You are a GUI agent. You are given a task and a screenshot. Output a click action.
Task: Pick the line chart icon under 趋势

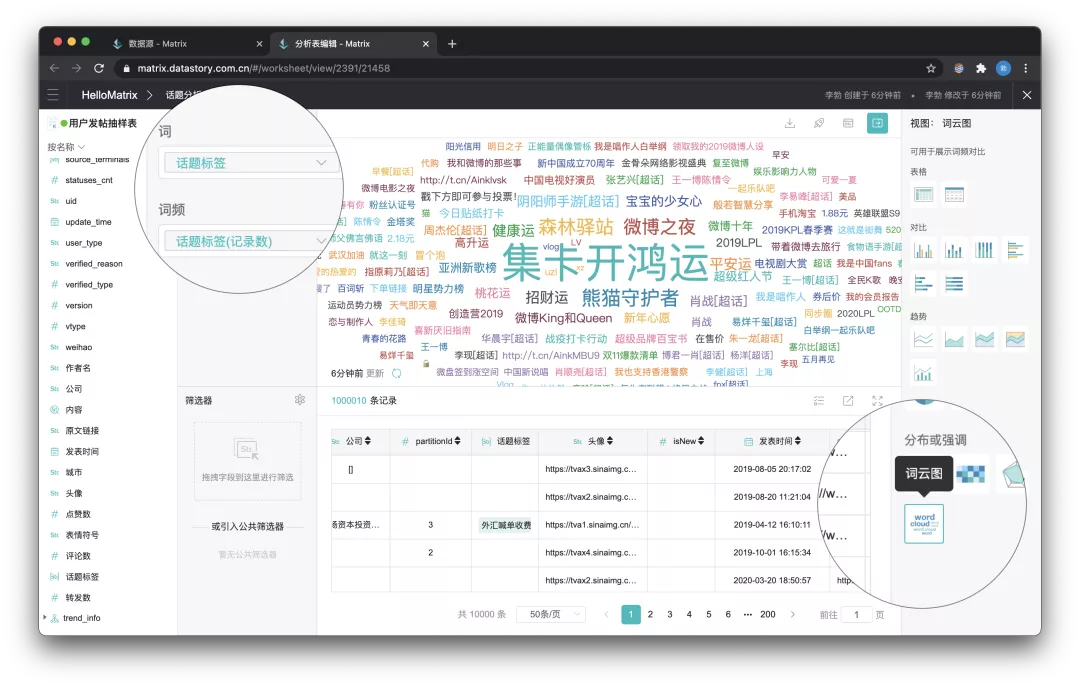(924, 339)
